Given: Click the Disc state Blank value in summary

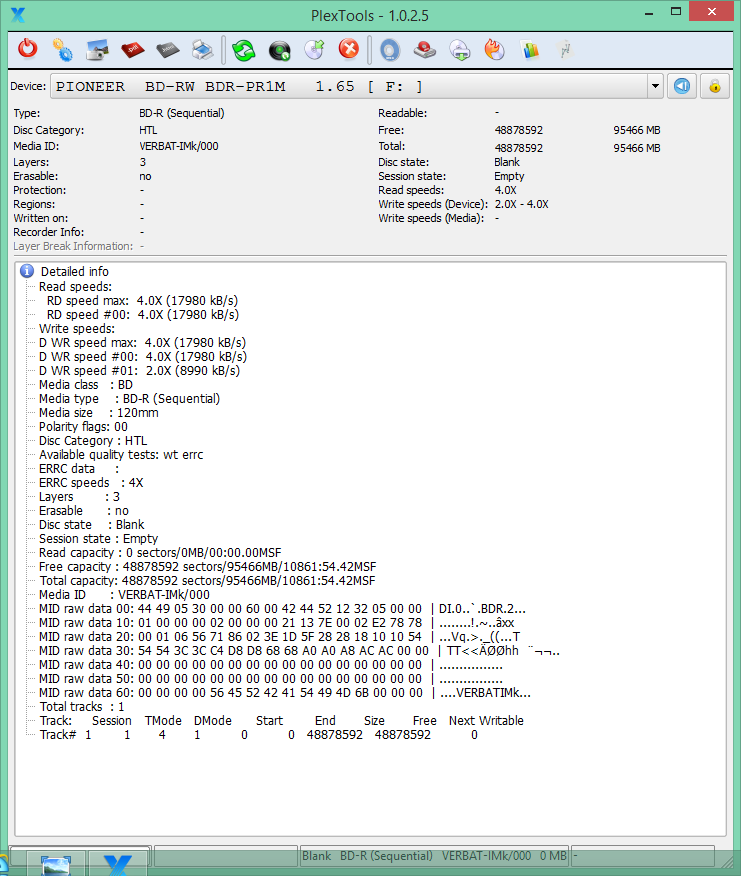Looking at the screenshot, I should pyautogui.click(x=507, y=162).
